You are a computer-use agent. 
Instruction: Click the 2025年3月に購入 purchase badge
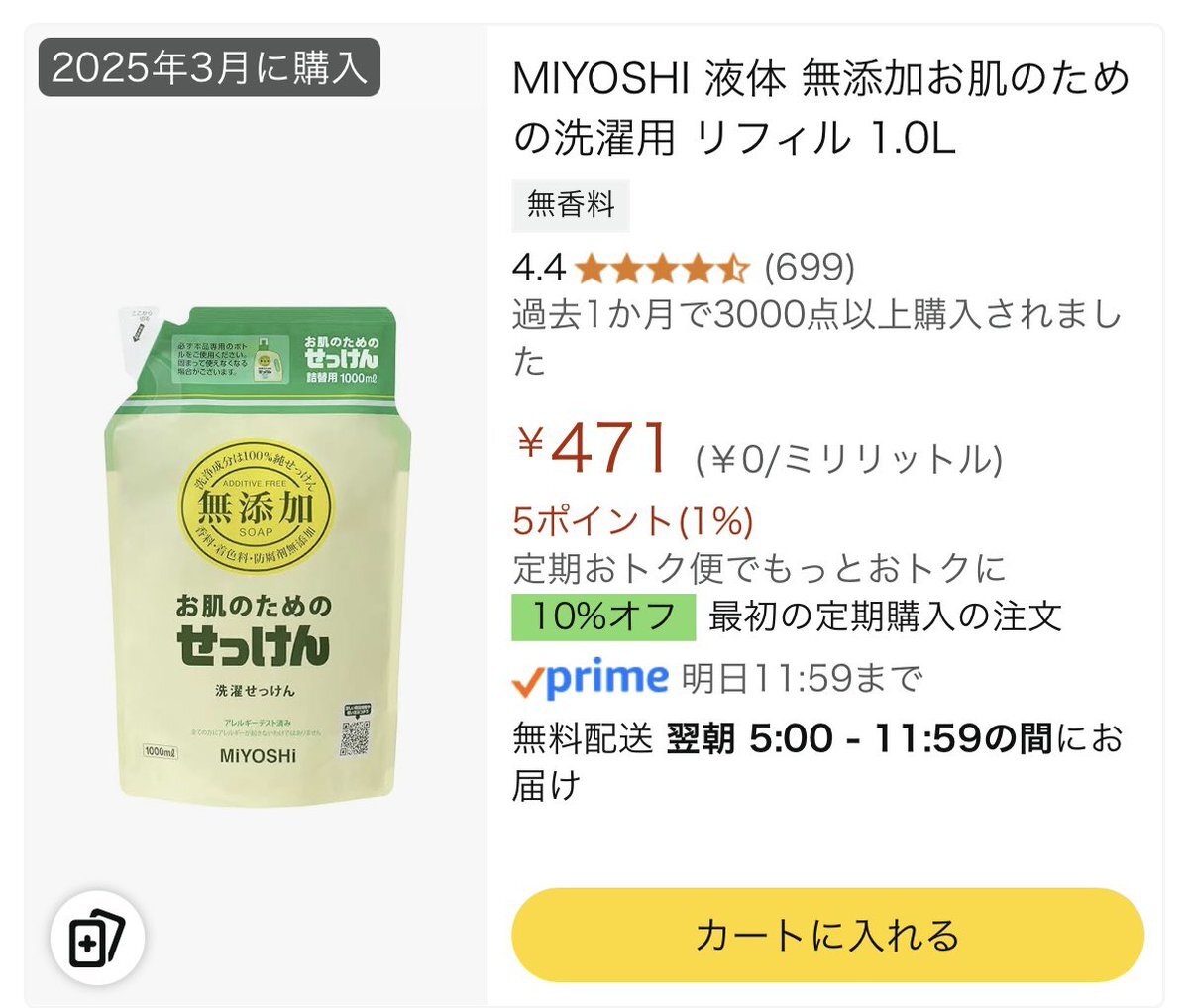[209, 67]
